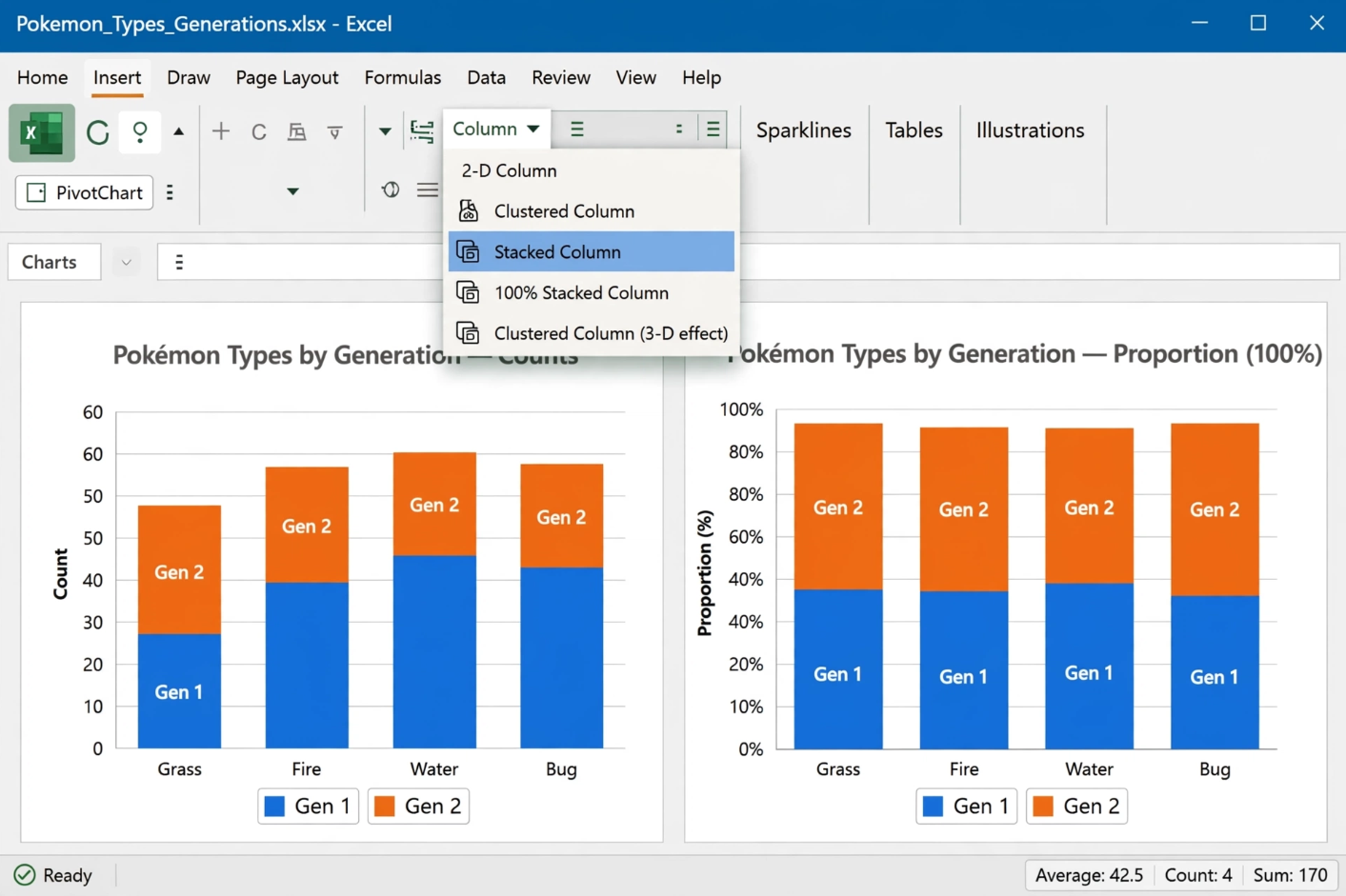This screenshot has height=896, width=1346.
Task: Open the Sparklines group
Action: (804, 130)
